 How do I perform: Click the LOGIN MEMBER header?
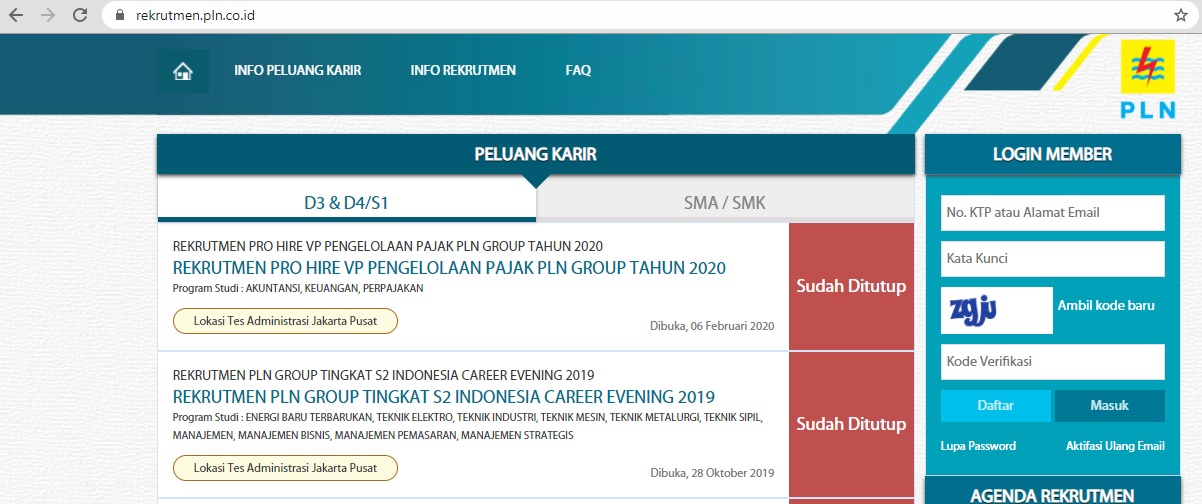click(x=1052, y=154)
